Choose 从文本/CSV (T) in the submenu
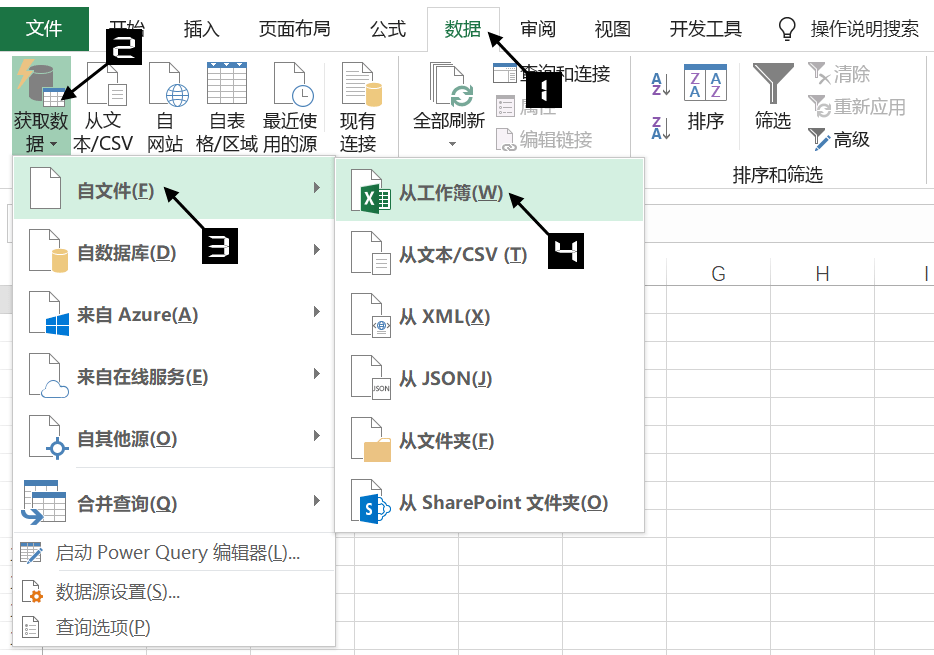 click(x=490, y=253)
